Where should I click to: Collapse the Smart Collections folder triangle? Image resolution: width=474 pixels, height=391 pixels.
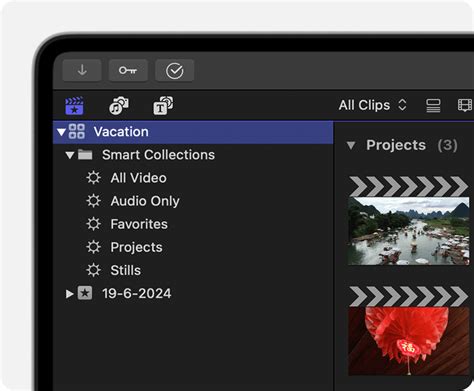click(x=70, y=155)
